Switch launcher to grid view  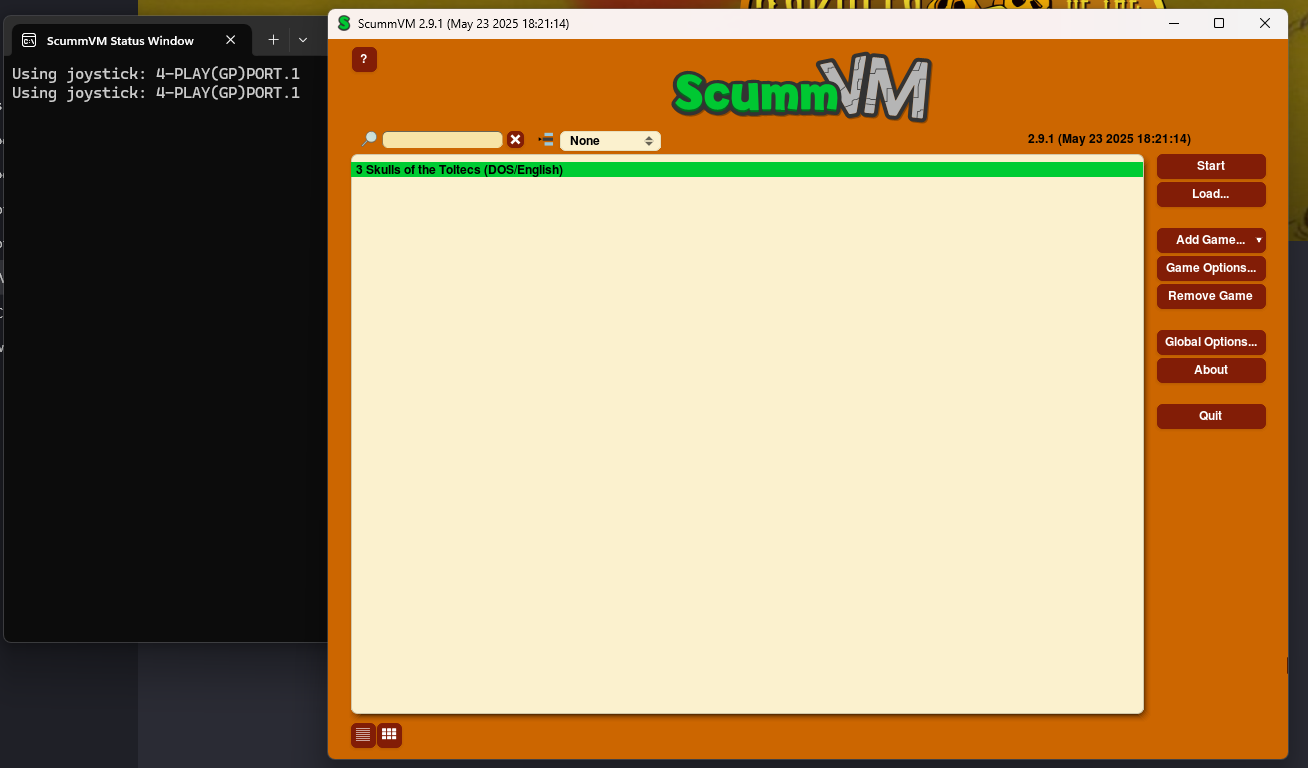point(389,735)
